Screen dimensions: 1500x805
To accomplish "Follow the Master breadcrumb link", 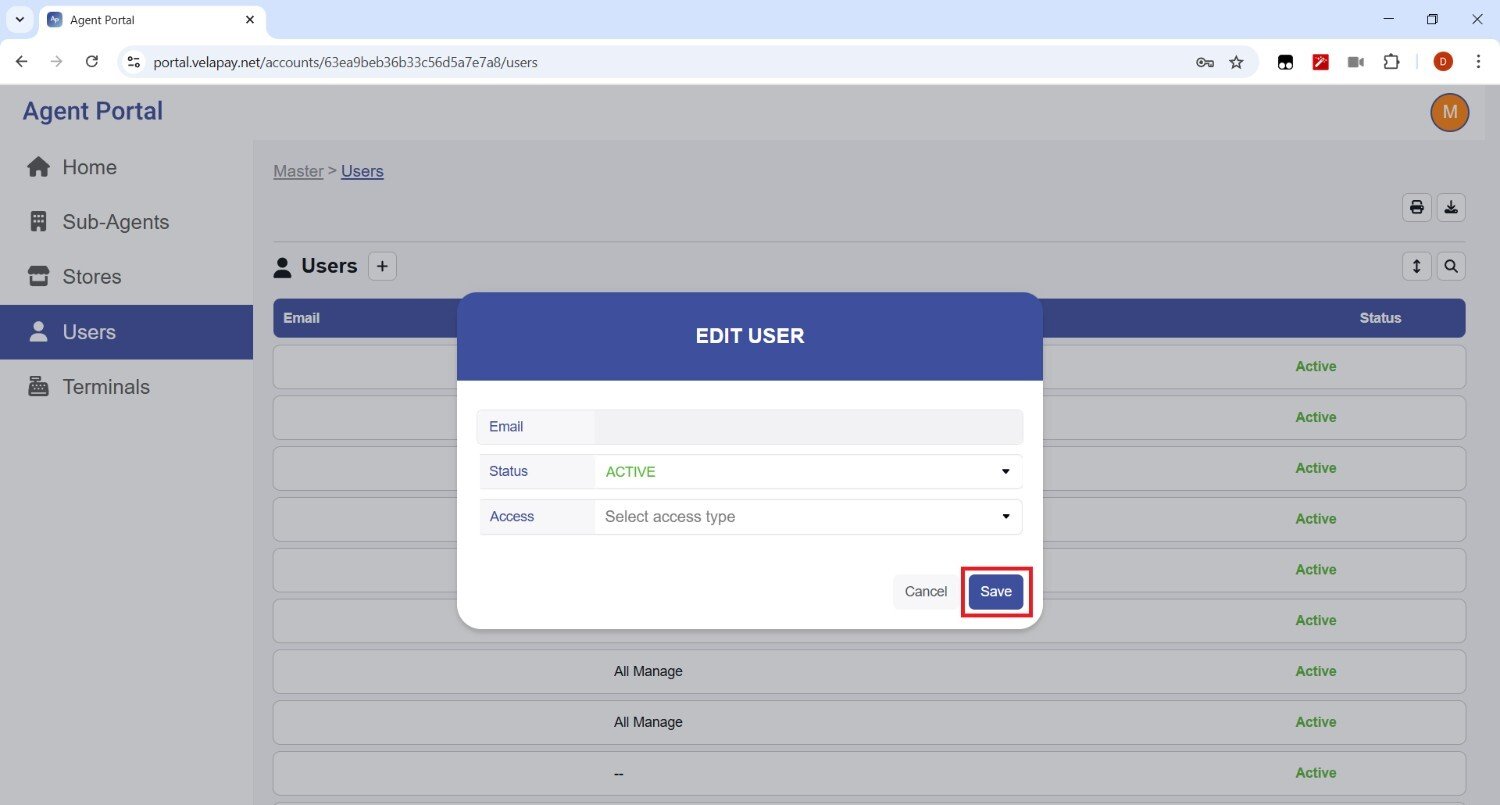I will [298, 171].
